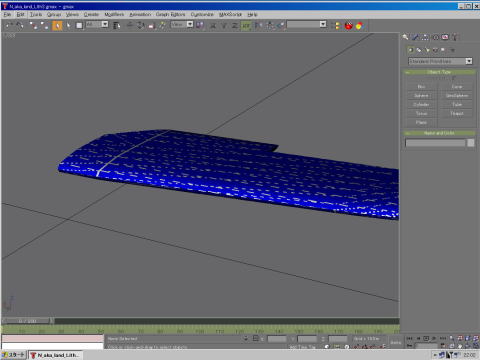
Task: Select the Geometry category icon
Action: click(411, 50)
